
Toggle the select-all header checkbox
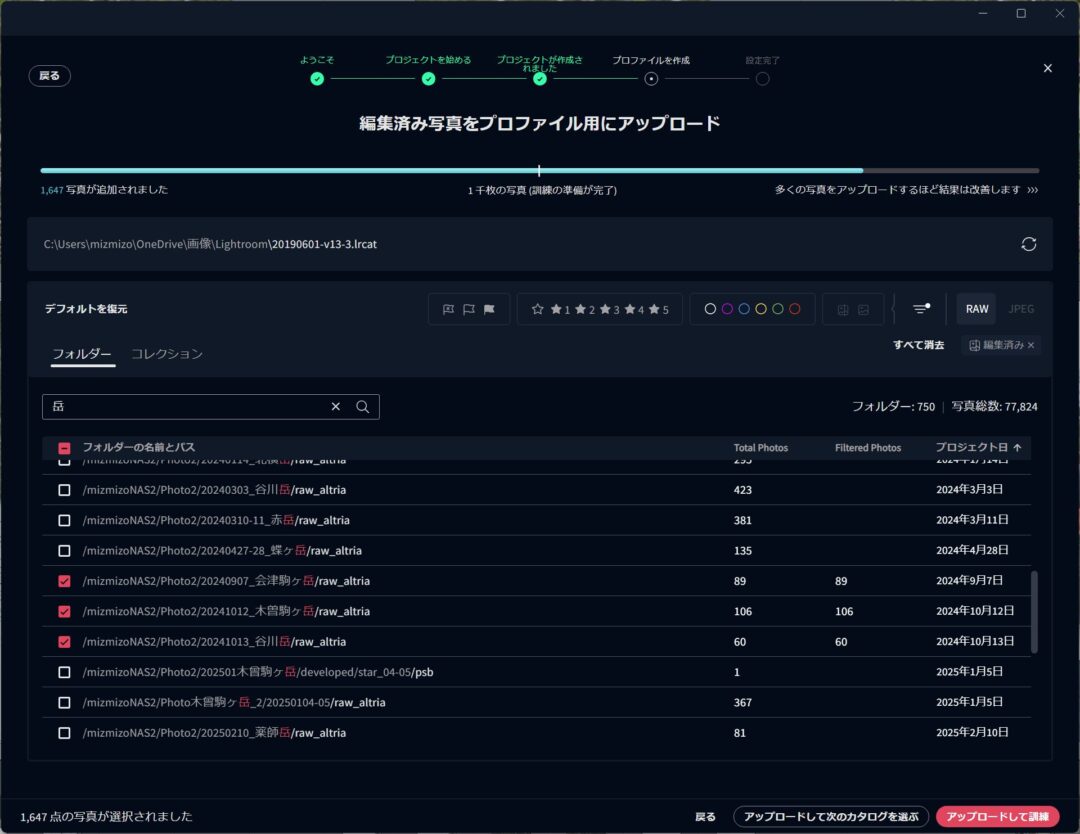pyautogui.click(x=65, y=448)
